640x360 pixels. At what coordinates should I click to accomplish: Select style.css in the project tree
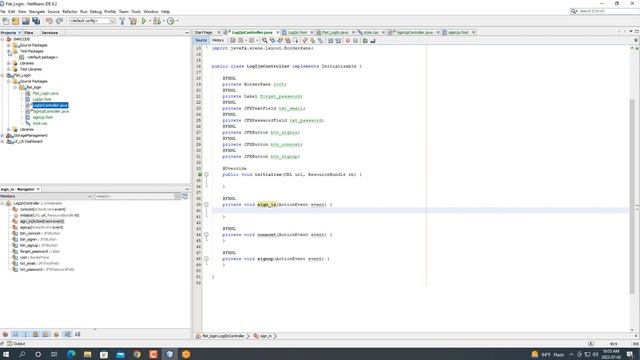(40, 123)
